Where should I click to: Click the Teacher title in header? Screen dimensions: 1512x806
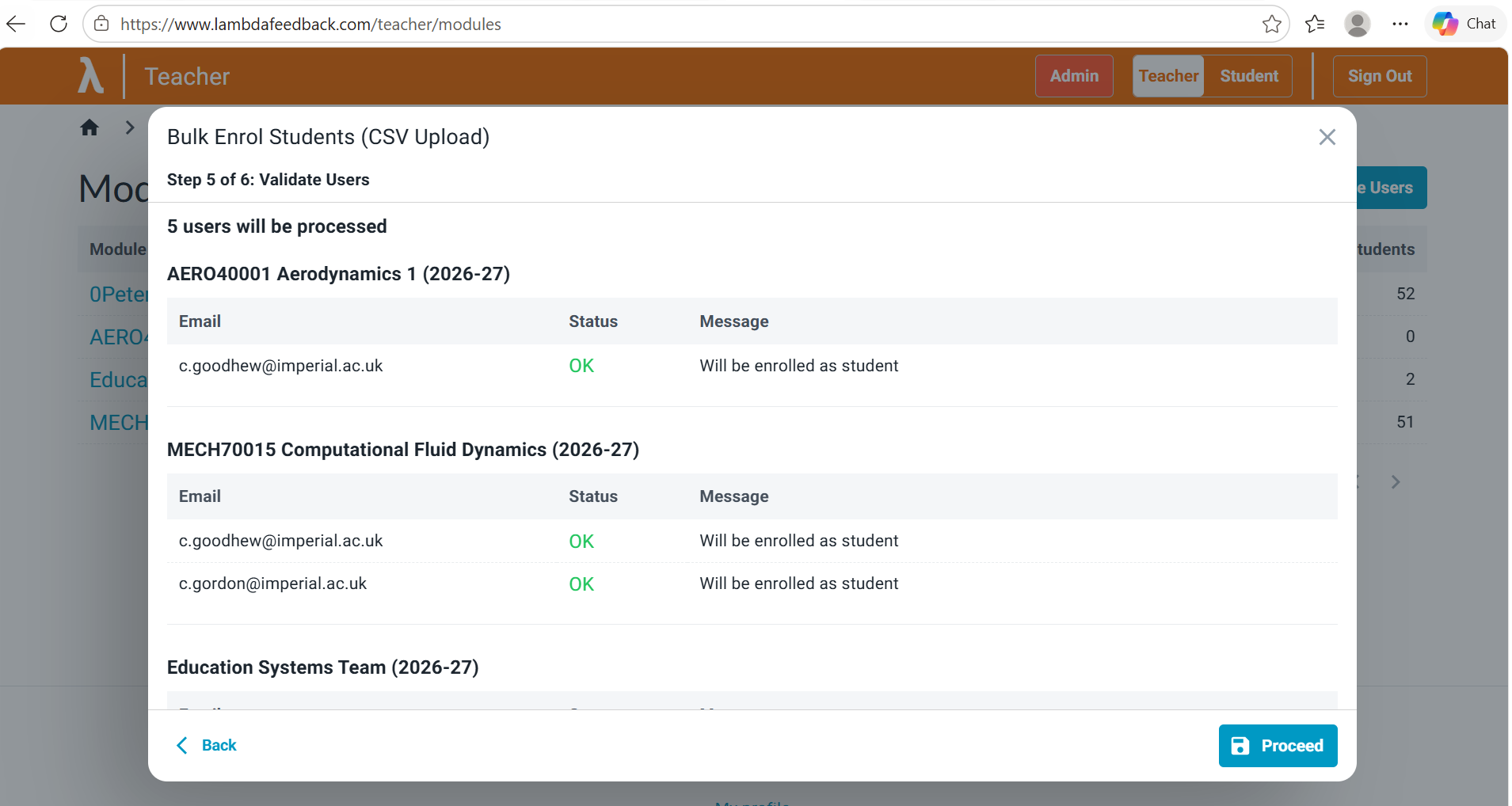tap(187, 77)
